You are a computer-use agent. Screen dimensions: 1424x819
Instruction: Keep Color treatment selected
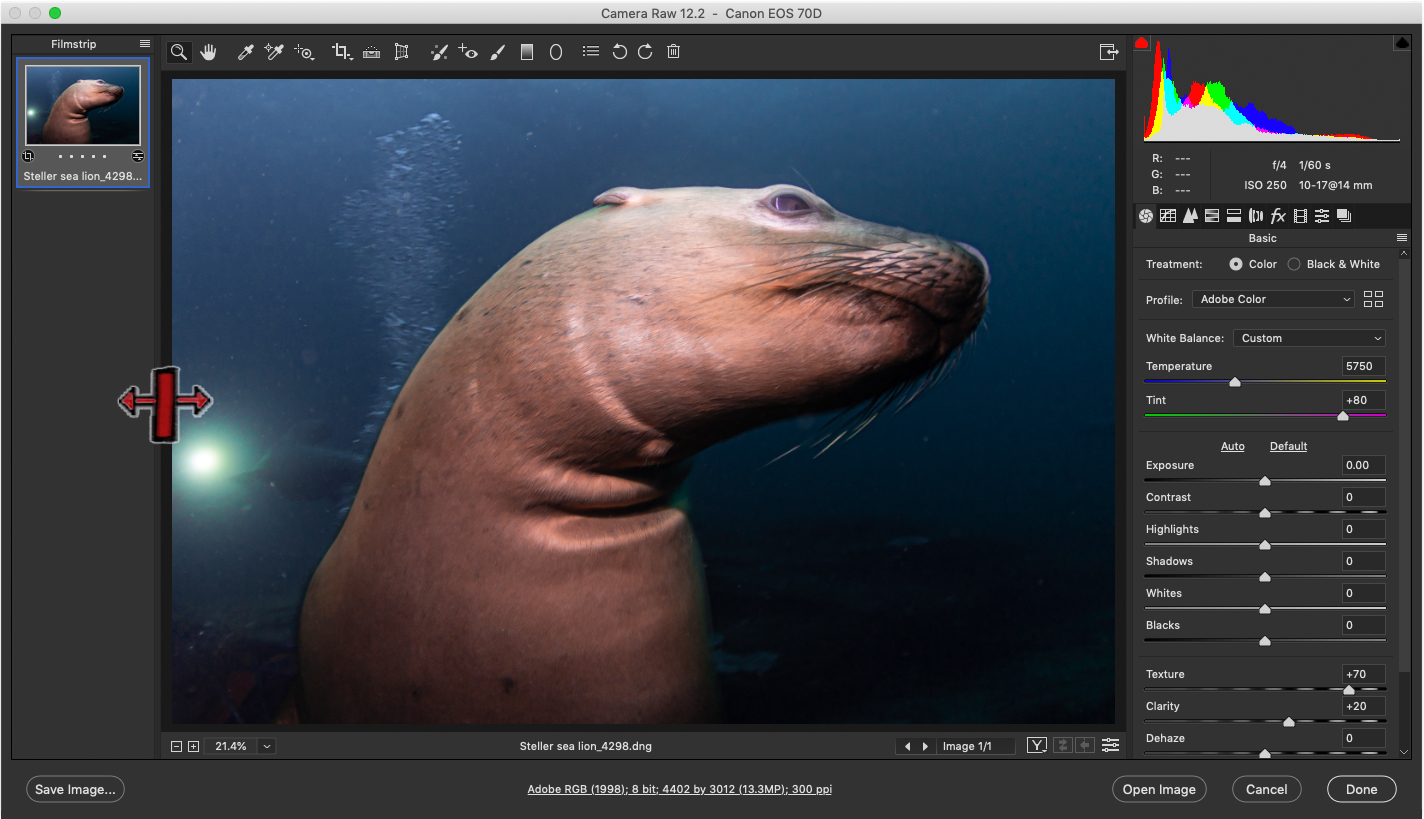[x=1235, y=264]
